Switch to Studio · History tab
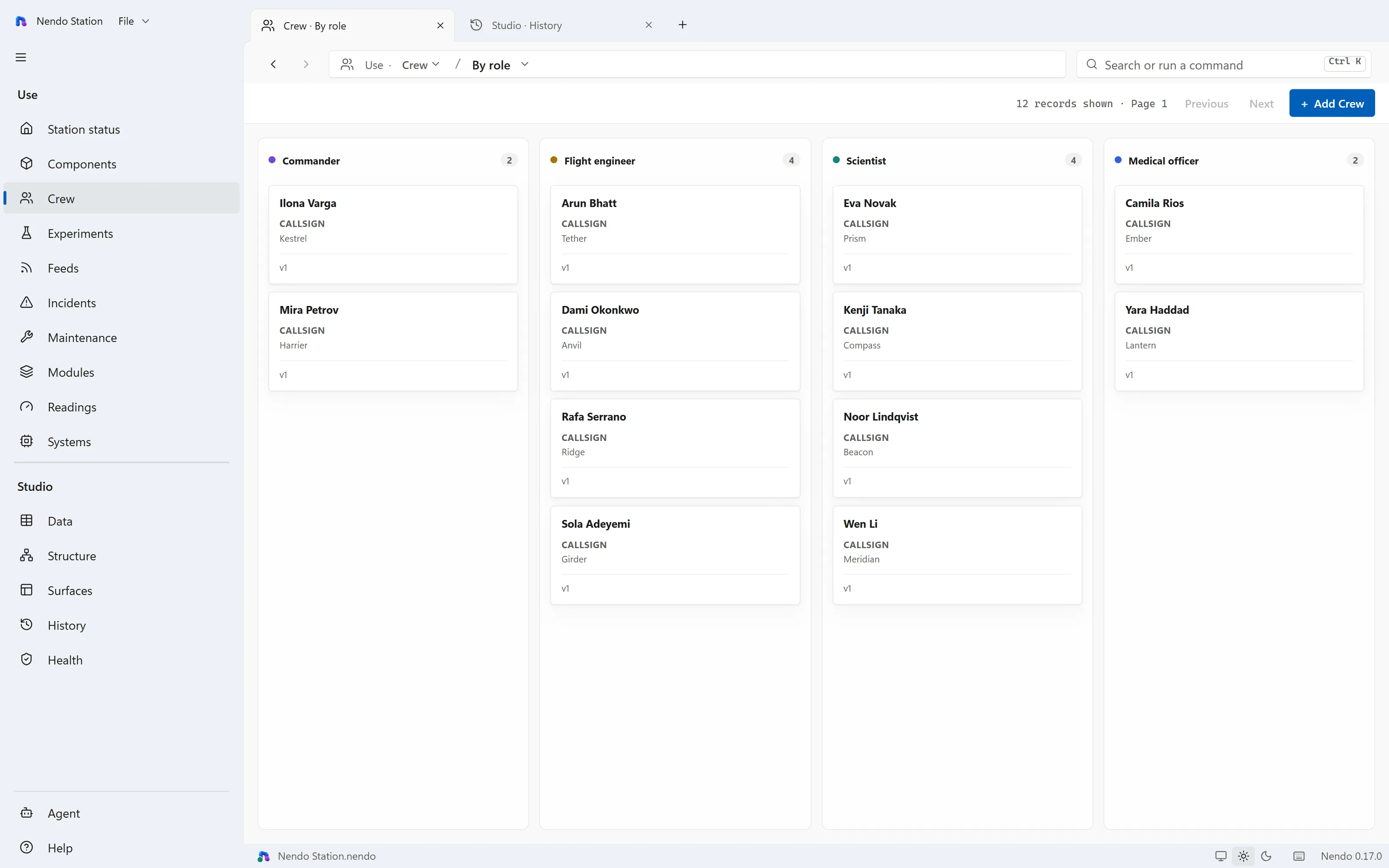1389x868 pixels. (561, 25)
